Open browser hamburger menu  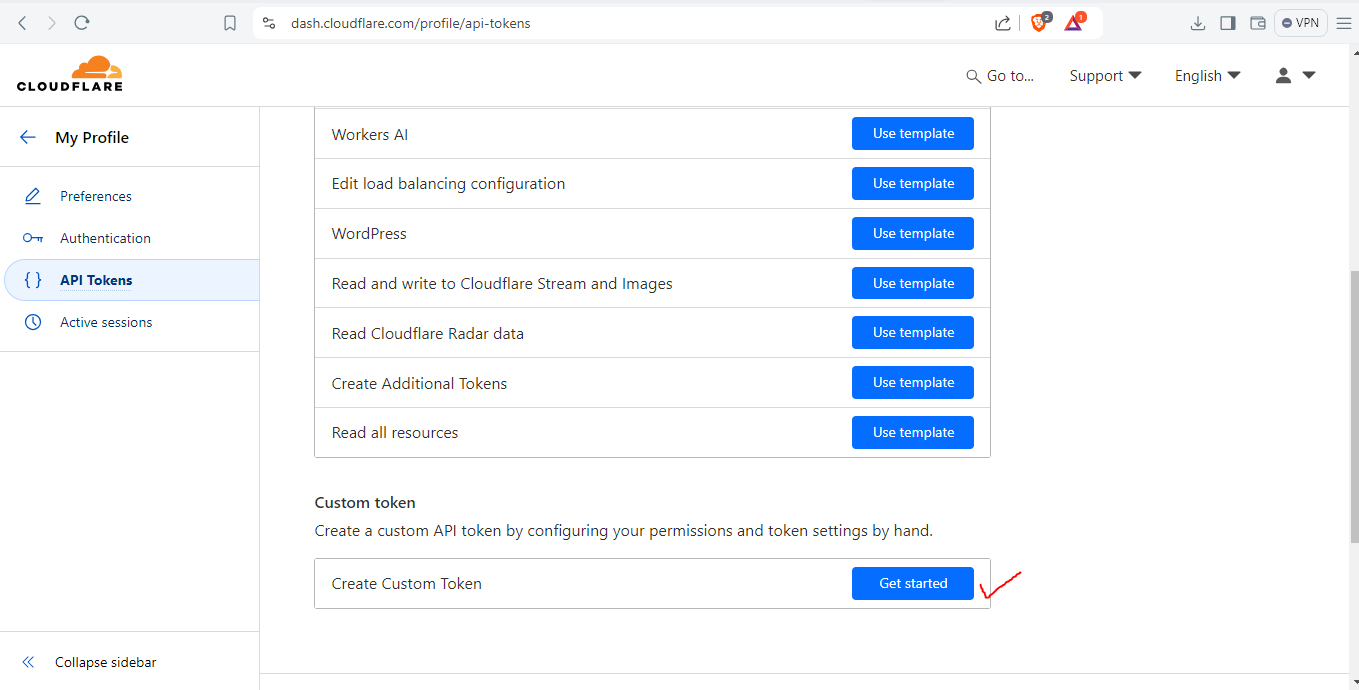pyautogui.click(x=1344, y=23)
